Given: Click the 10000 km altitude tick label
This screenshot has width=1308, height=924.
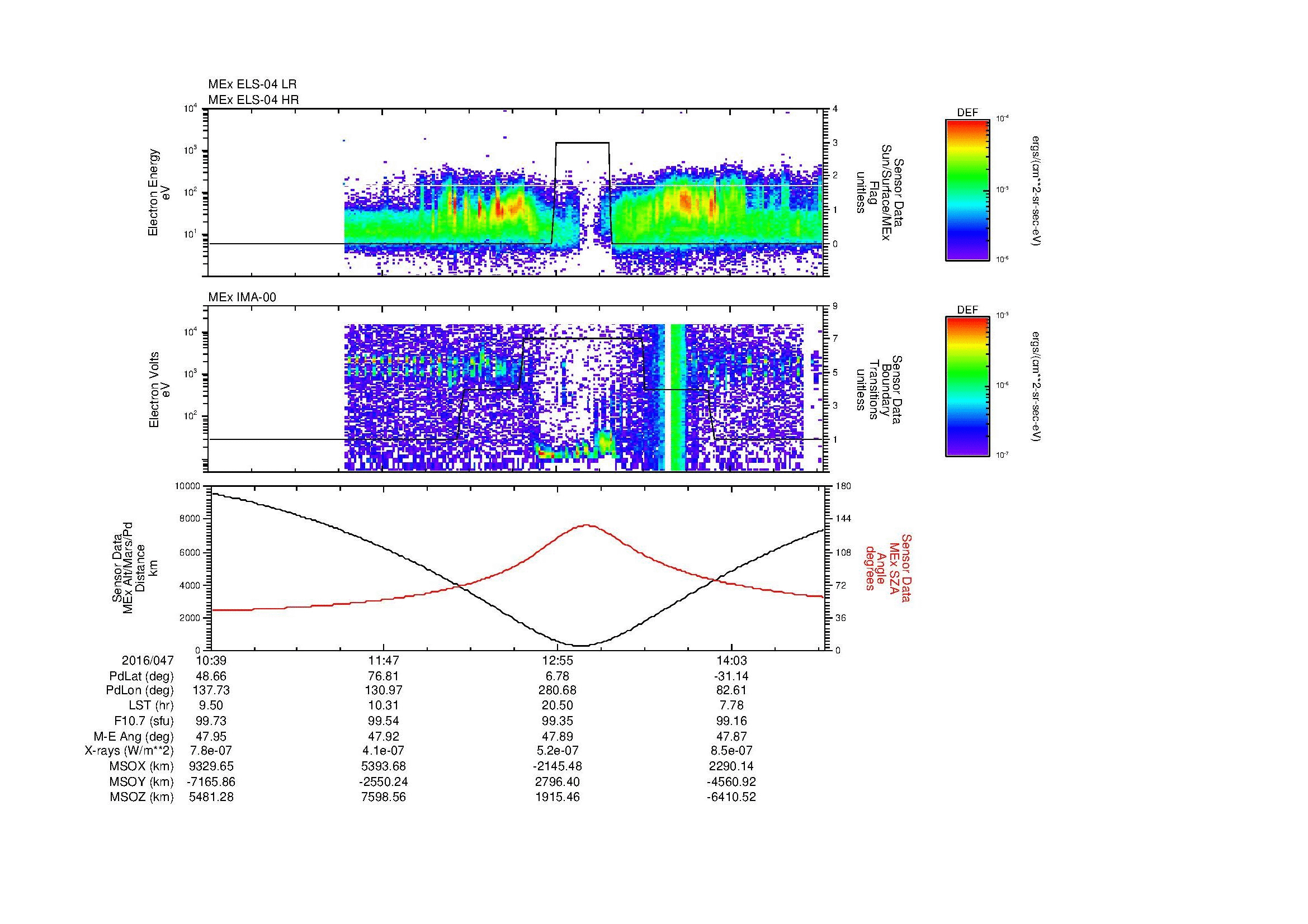Looking at the screenshot, I should pyautogui.click(x=187, y=486).
